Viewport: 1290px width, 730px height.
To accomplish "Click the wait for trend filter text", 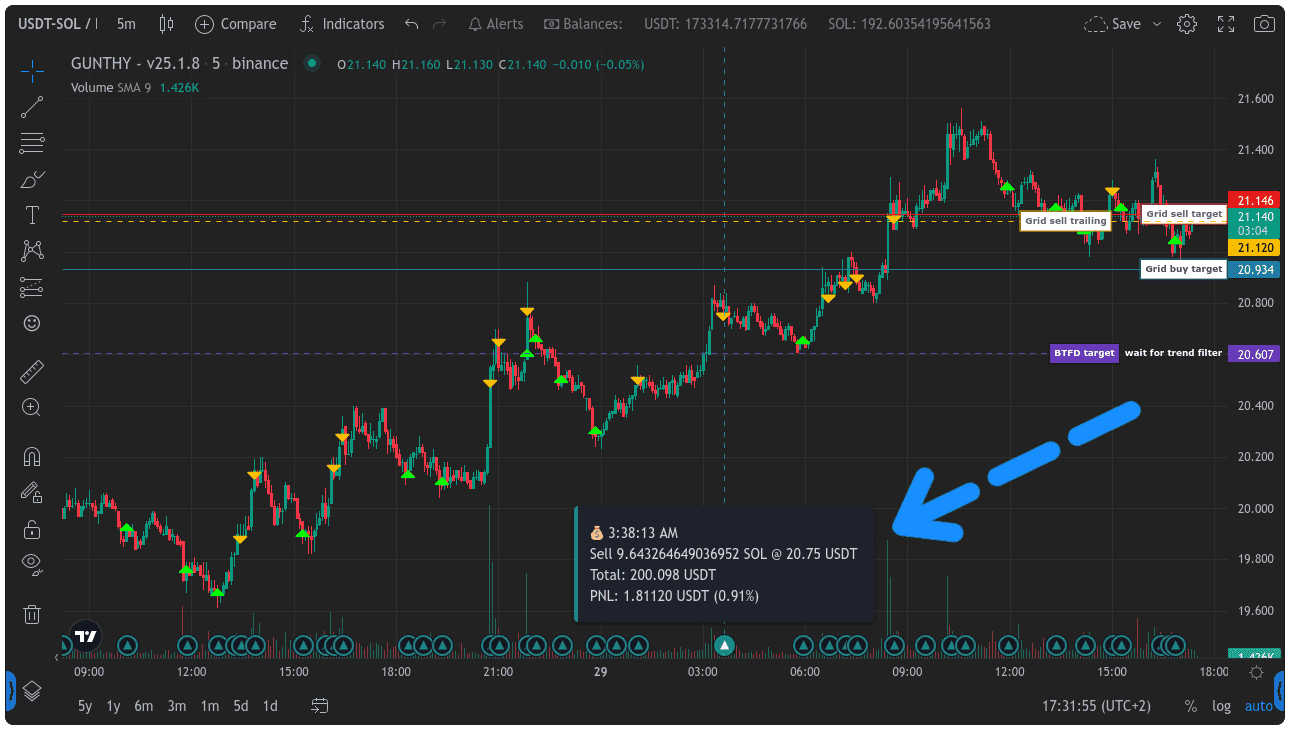I will [1173, 353].
